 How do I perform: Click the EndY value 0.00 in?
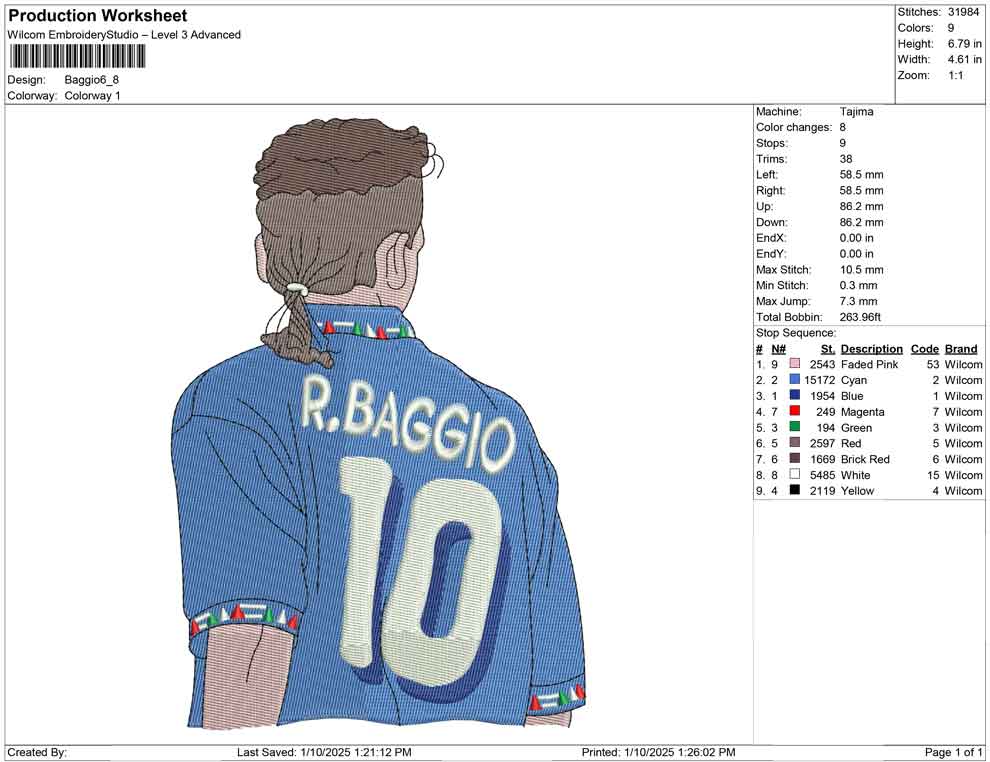pyautogui.click(x=857, y=254)
